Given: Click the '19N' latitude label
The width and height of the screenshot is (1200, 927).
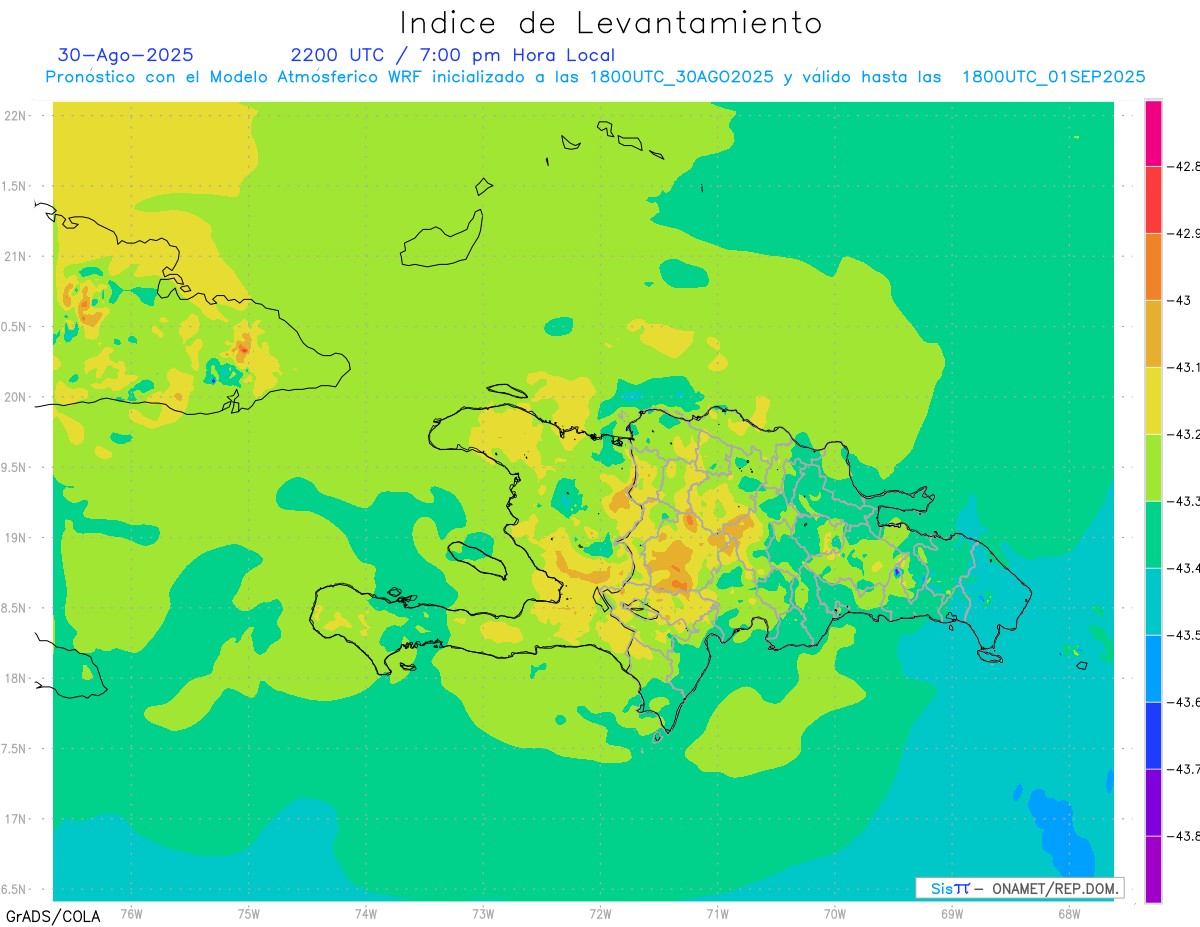Looking at the screenshot, I should (x=15, y=538).
